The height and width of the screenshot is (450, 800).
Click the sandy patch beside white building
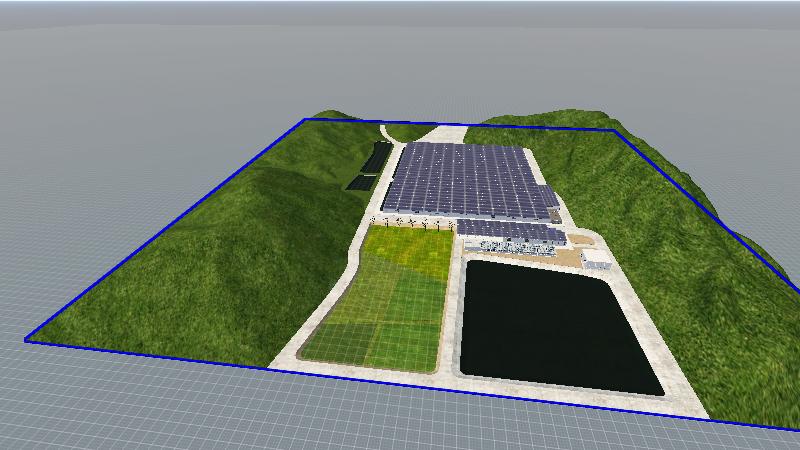573,258
